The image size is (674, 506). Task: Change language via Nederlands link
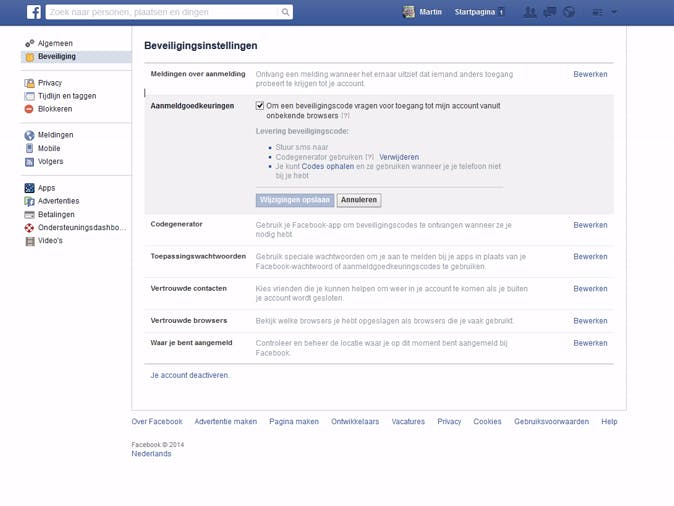click(x=151, y=454)
